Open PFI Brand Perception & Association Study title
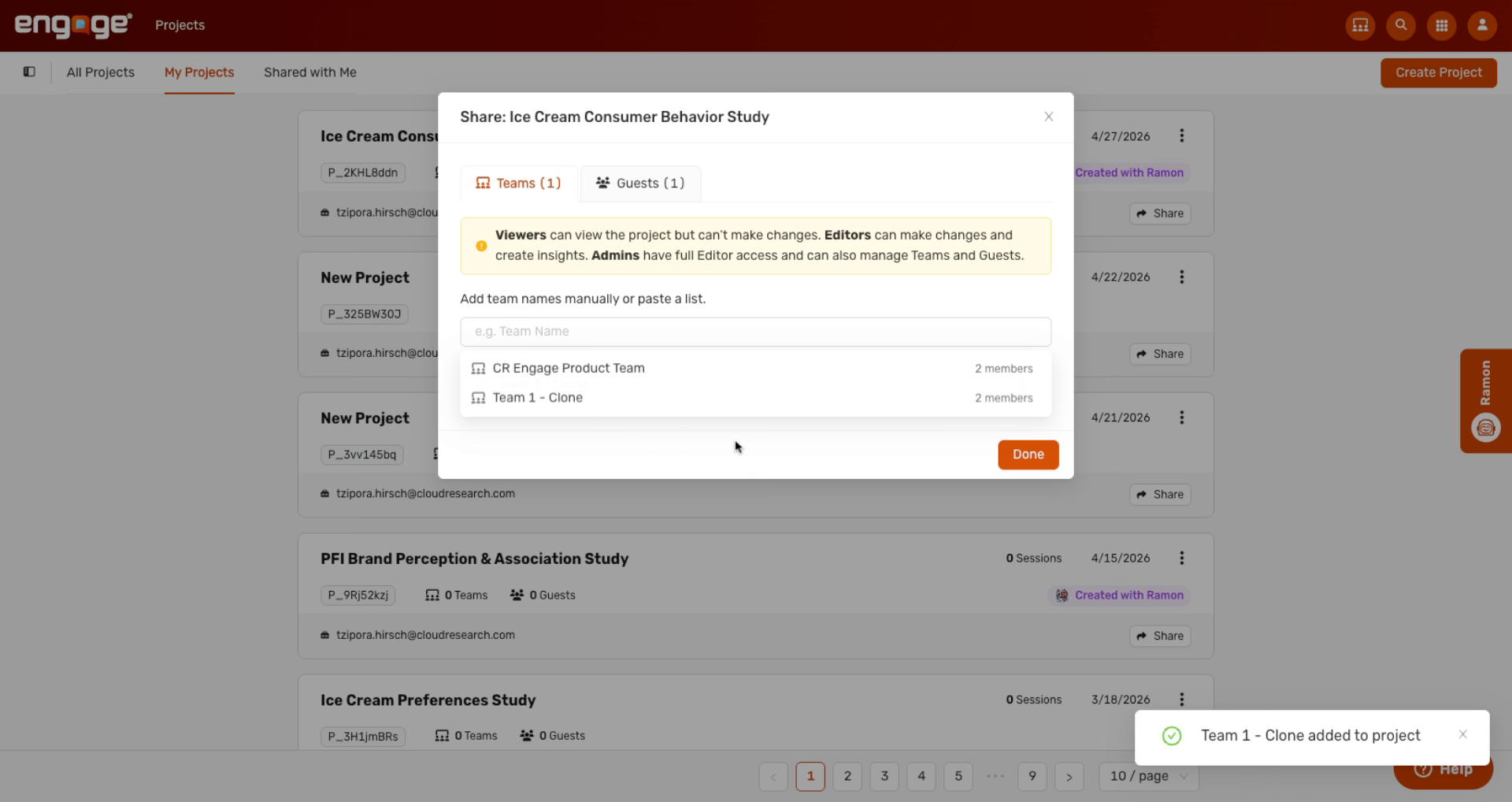1512x802 pixels. [x=474, y=559]
